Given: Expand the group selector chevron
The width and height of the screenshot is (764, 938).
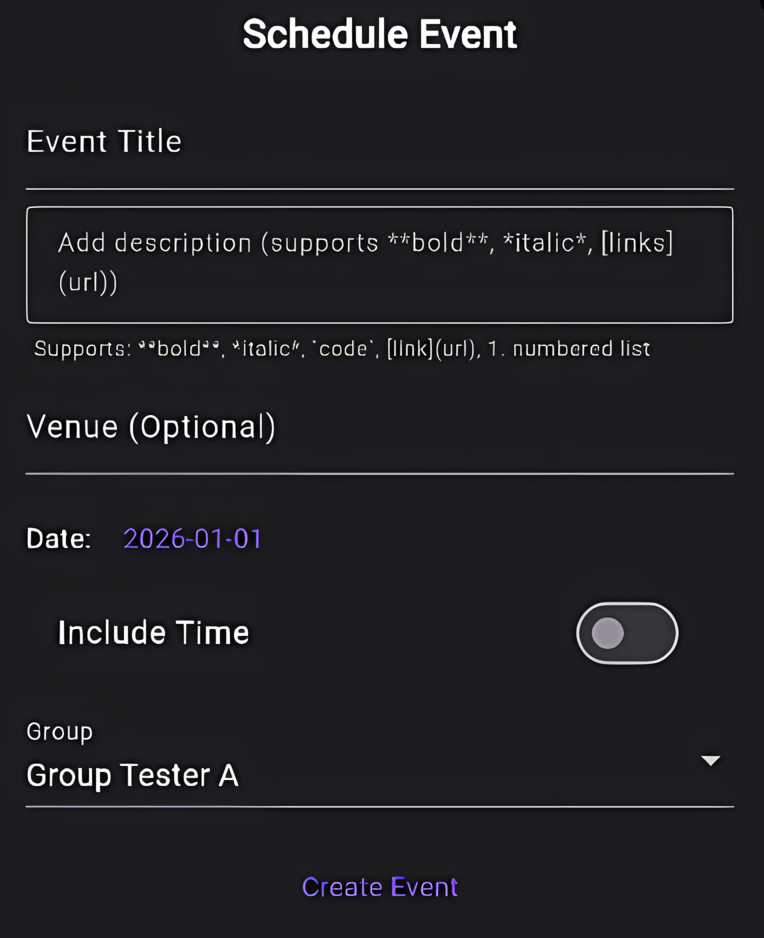Looking at the screenshot, I should click(710, 760).
